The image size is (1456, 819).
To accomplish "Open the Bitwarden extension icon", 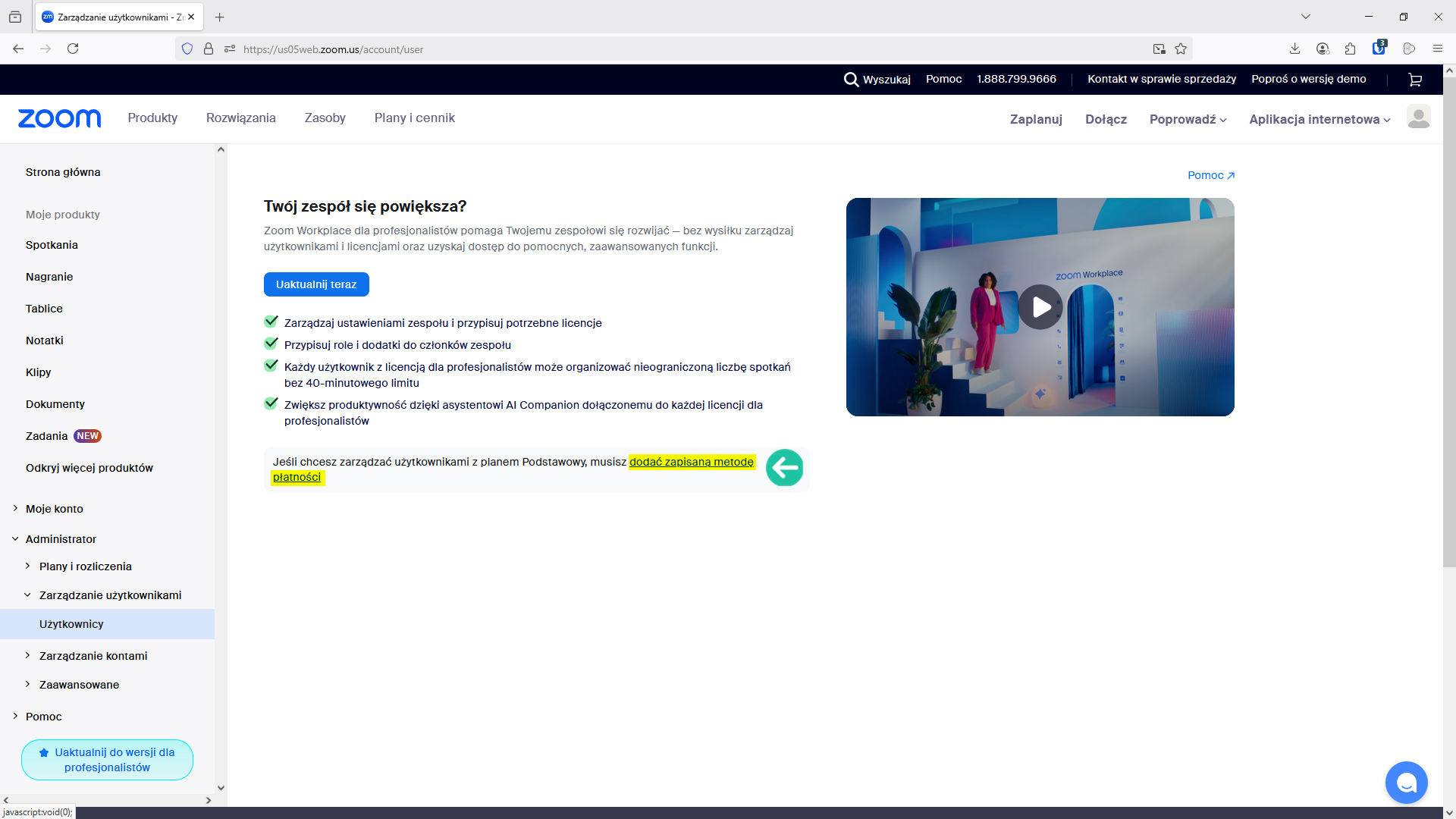I will tap(1379, 48).
